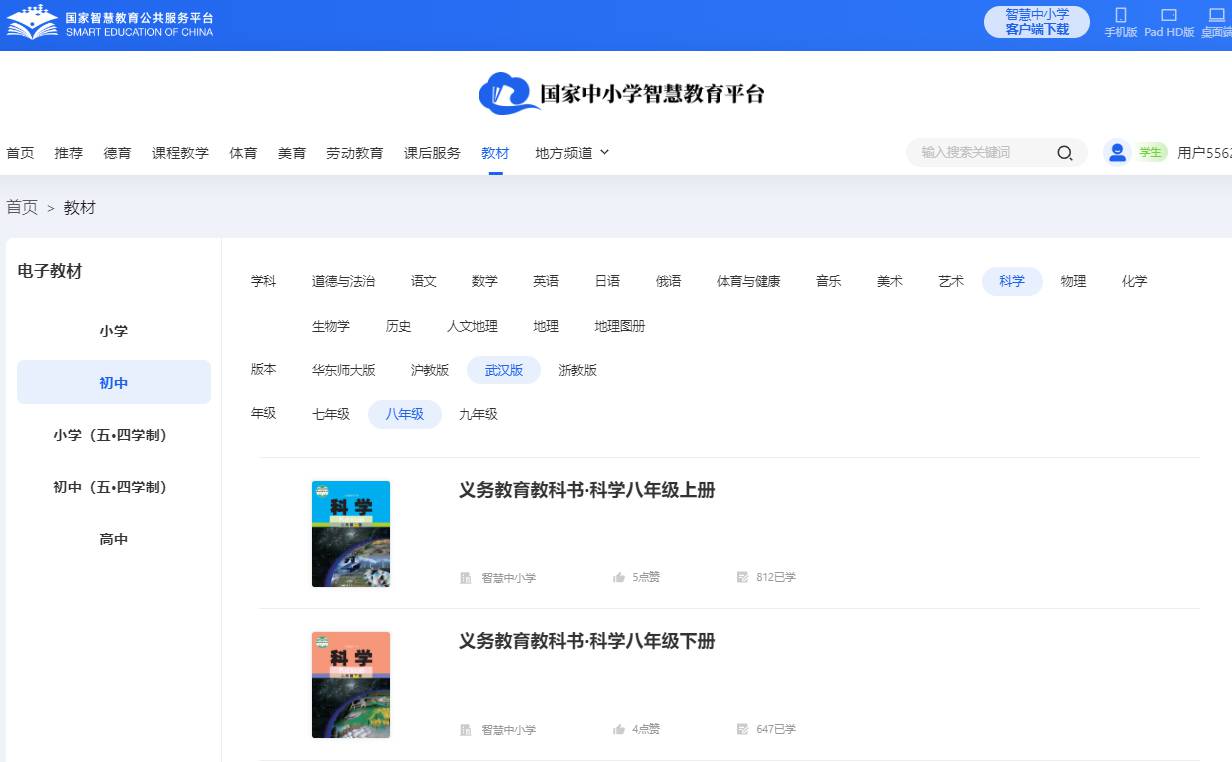Open the 推荐 nav tab
The width and height of the screenshot is (1232, 762).
click(x=69, y=153)
